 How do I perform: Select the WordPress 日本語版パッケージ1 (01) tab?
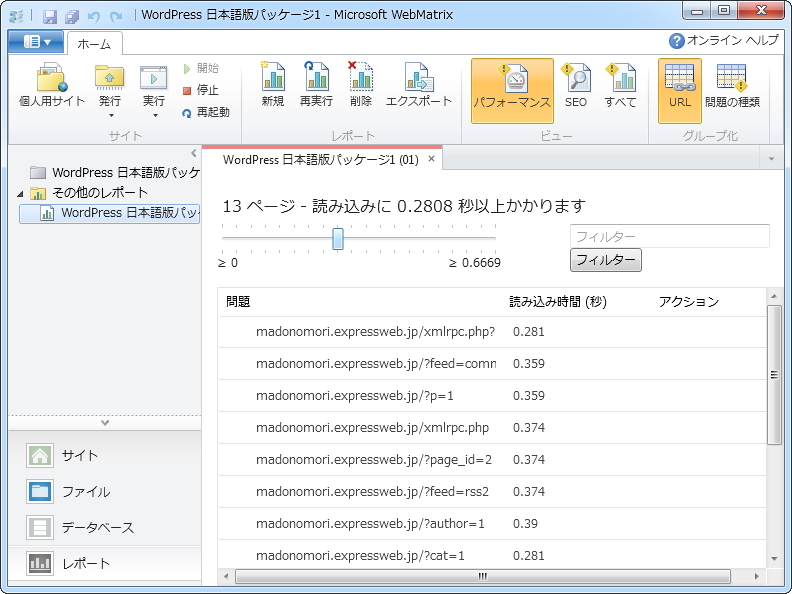(321, 160)
